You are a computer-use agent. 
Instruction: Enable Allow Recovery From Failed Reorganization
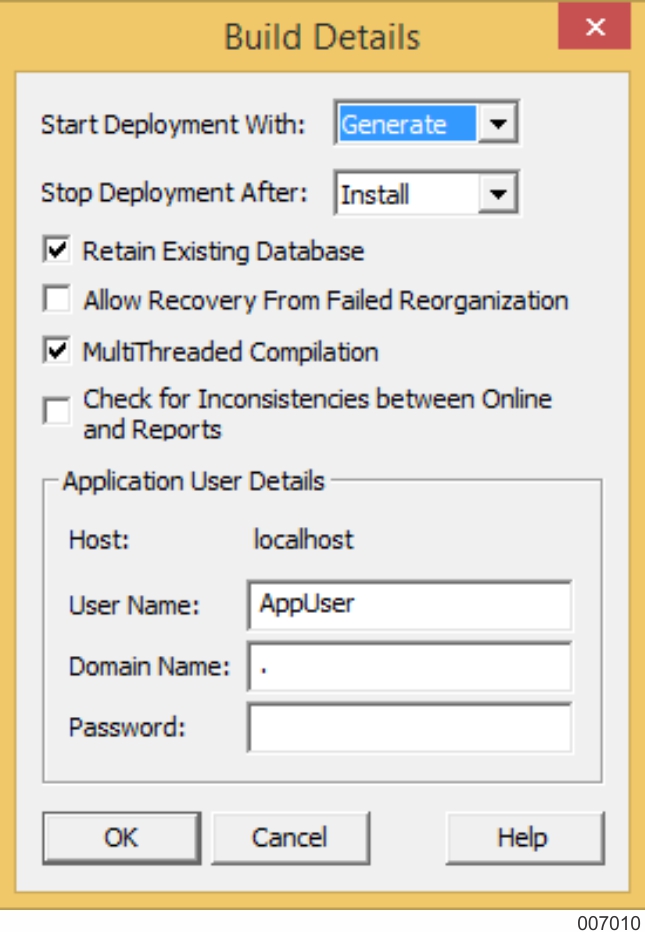point(57,298)
